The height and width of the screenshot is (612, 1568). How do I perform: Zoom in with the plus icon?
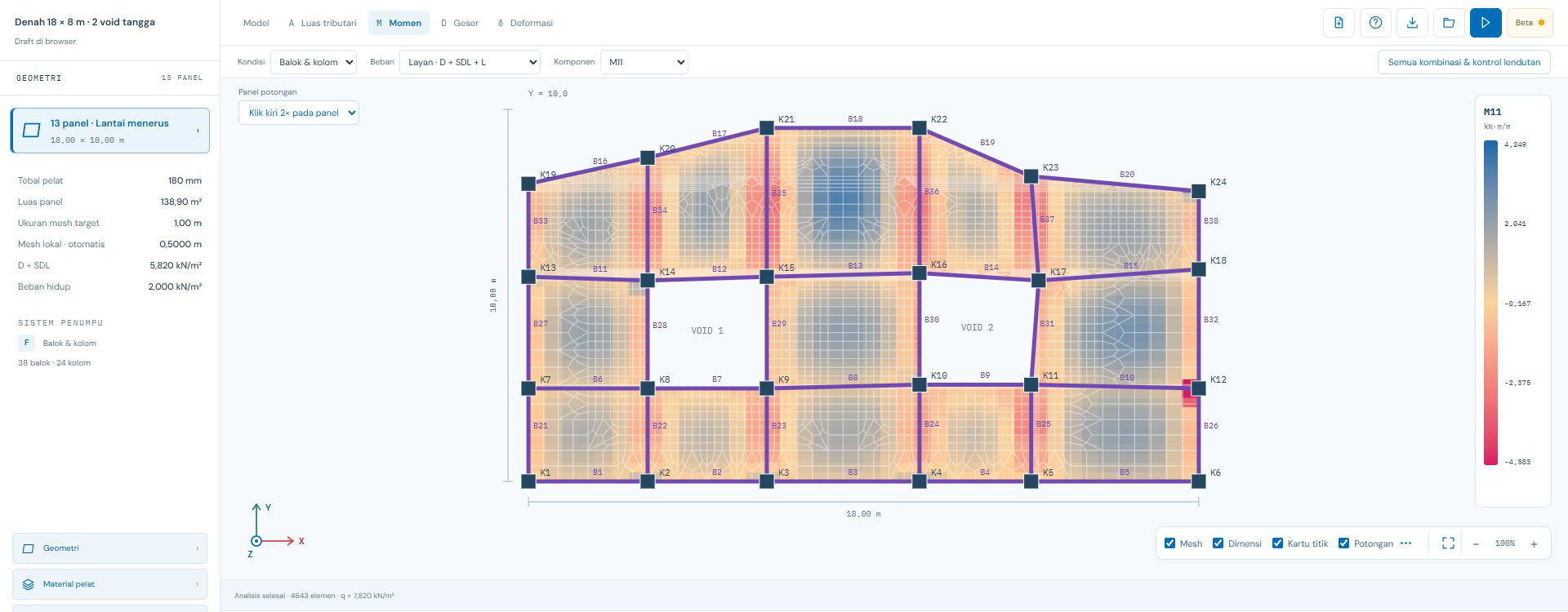click(1534, 544)
